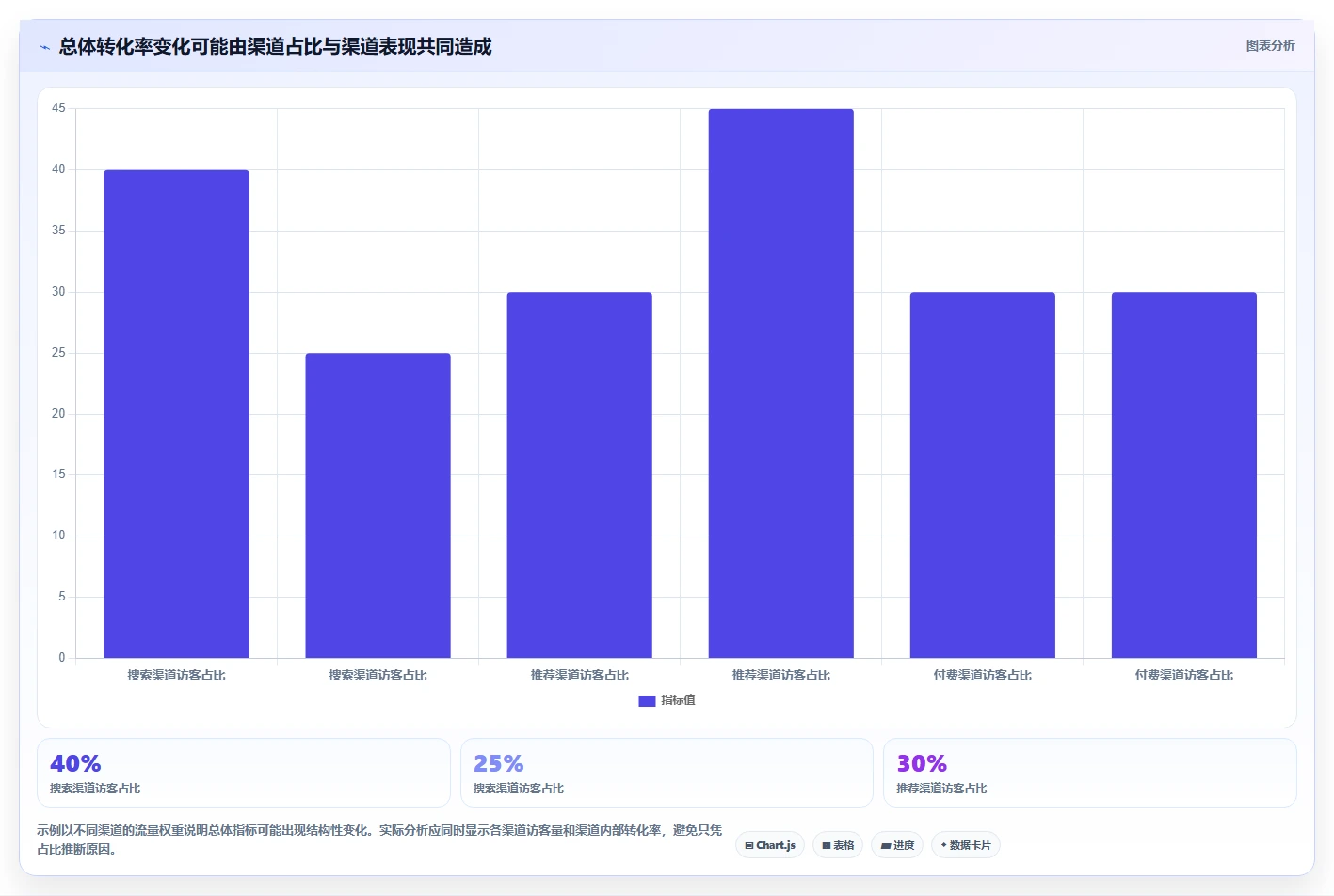The width and height of the screenshot is (1334, 896).
Task: Click the 25-value 搜索渠道访客占比 bar
Action: pos(378,505)
